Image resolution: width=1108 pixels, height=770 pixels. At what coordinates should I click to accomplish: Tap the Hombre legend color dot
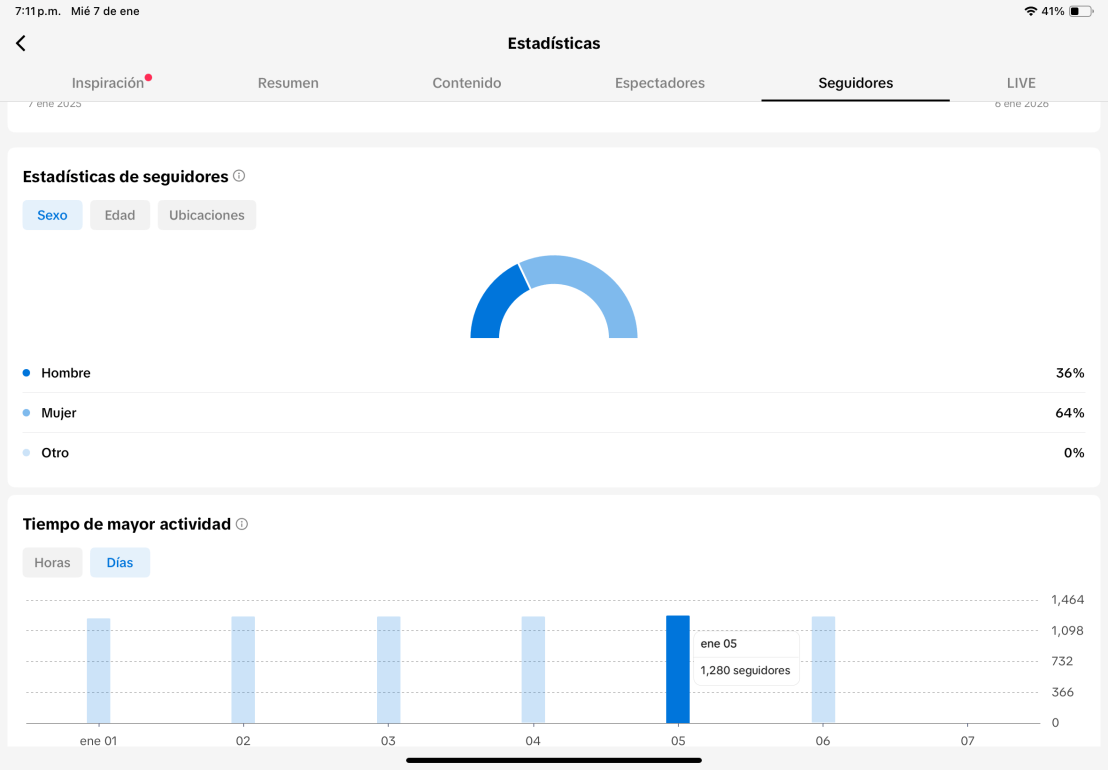click(x=26, y=373)
